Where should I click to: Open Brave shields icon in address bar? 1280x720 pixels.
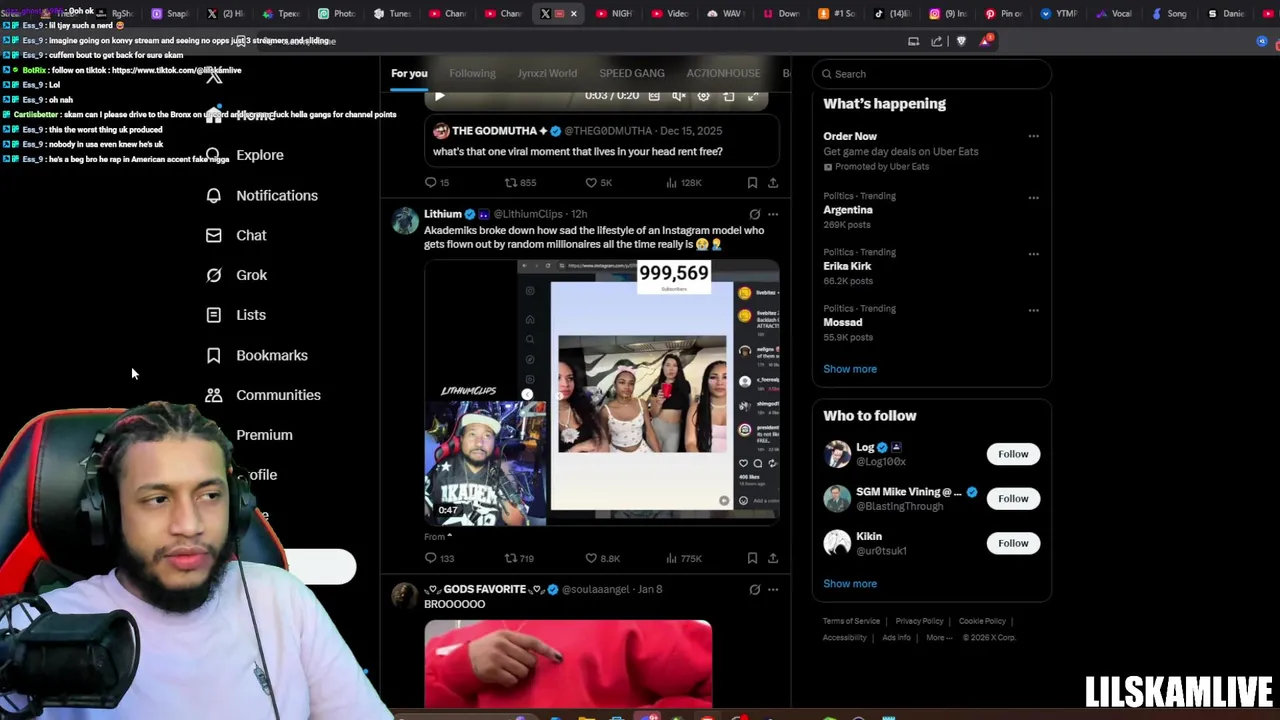tap(961, 41)
